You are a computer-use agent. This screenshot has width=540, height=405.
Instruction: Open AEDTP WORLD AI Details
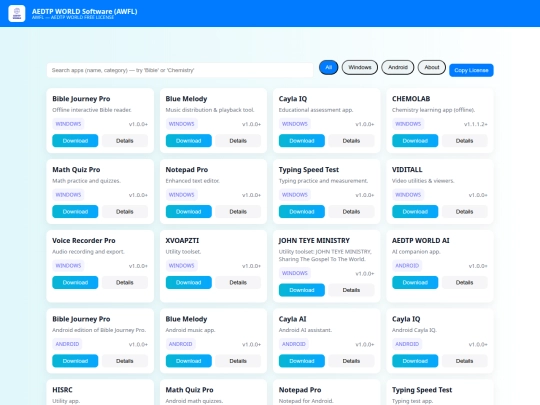(465, 282)
